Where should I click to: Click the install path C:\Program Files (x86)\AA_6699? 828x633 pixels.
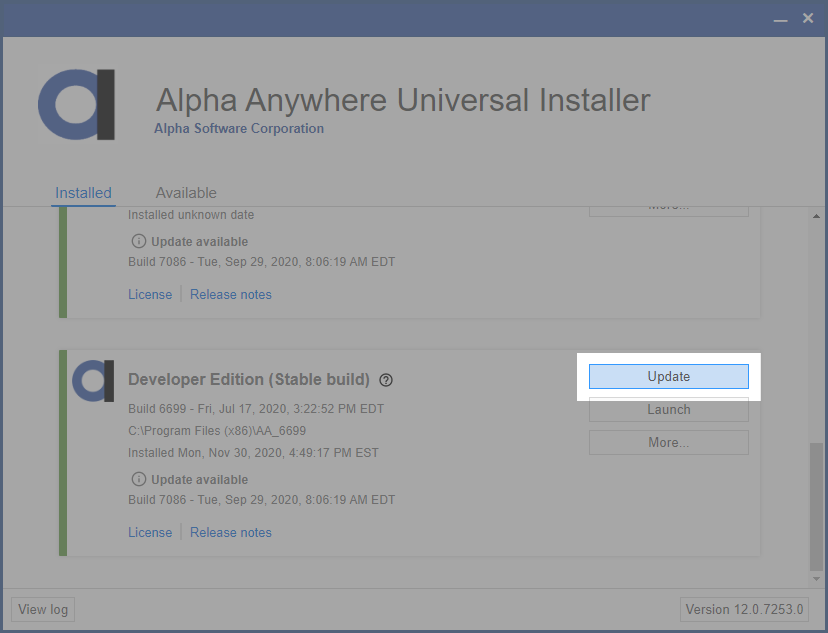(217, 431)
